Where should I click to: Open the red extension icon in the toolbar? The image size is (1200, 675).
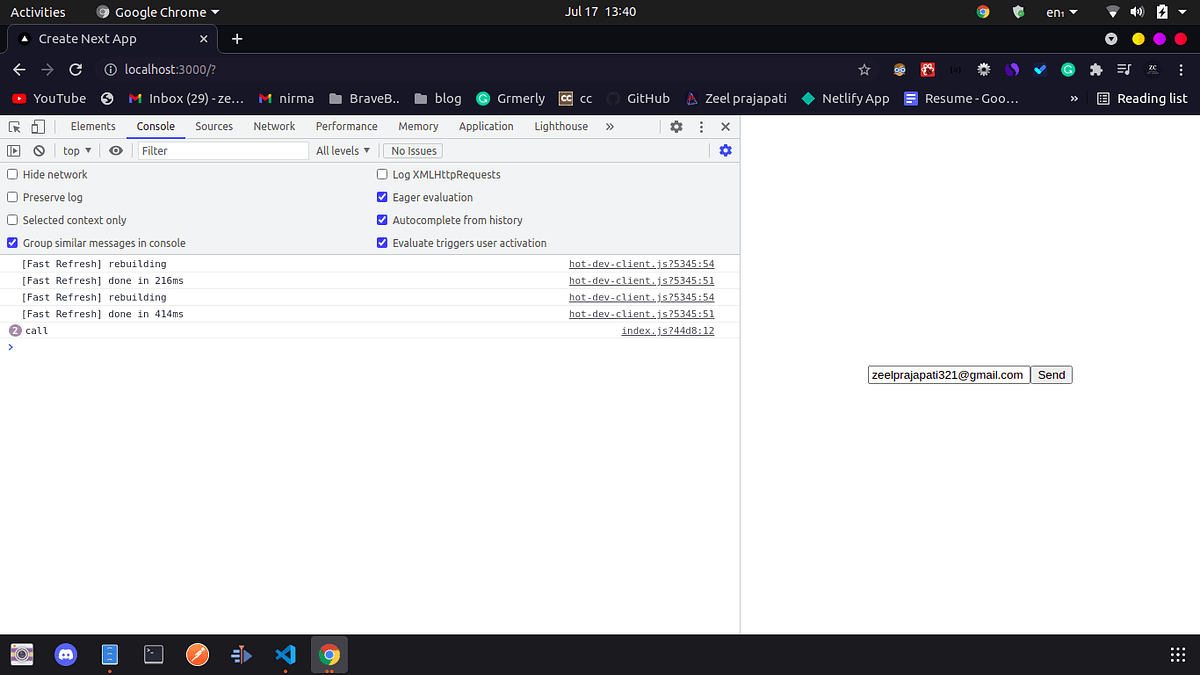point(928,70)
